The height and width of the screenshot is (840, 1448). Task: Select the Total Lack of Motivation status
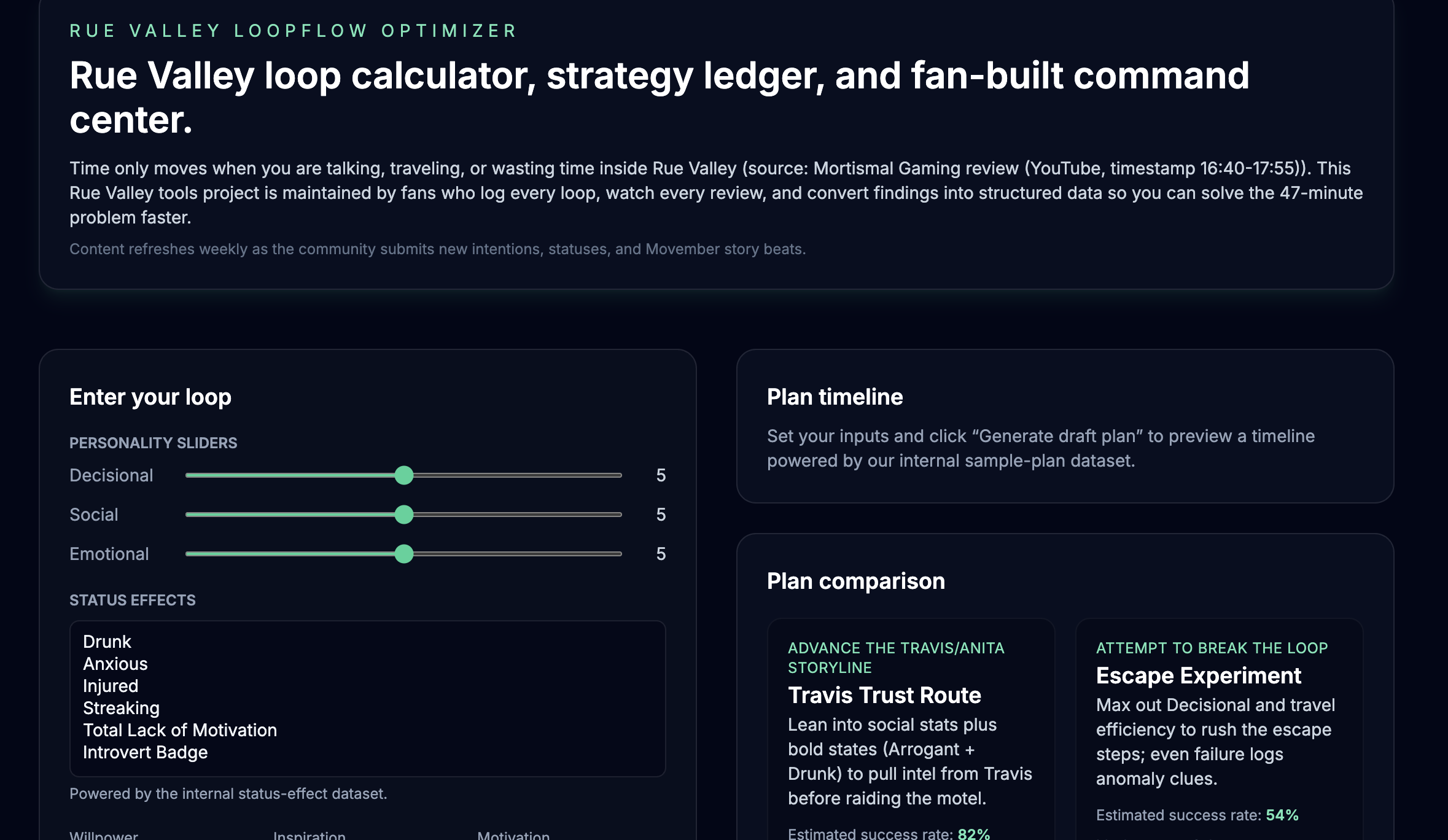click(180, 729)
